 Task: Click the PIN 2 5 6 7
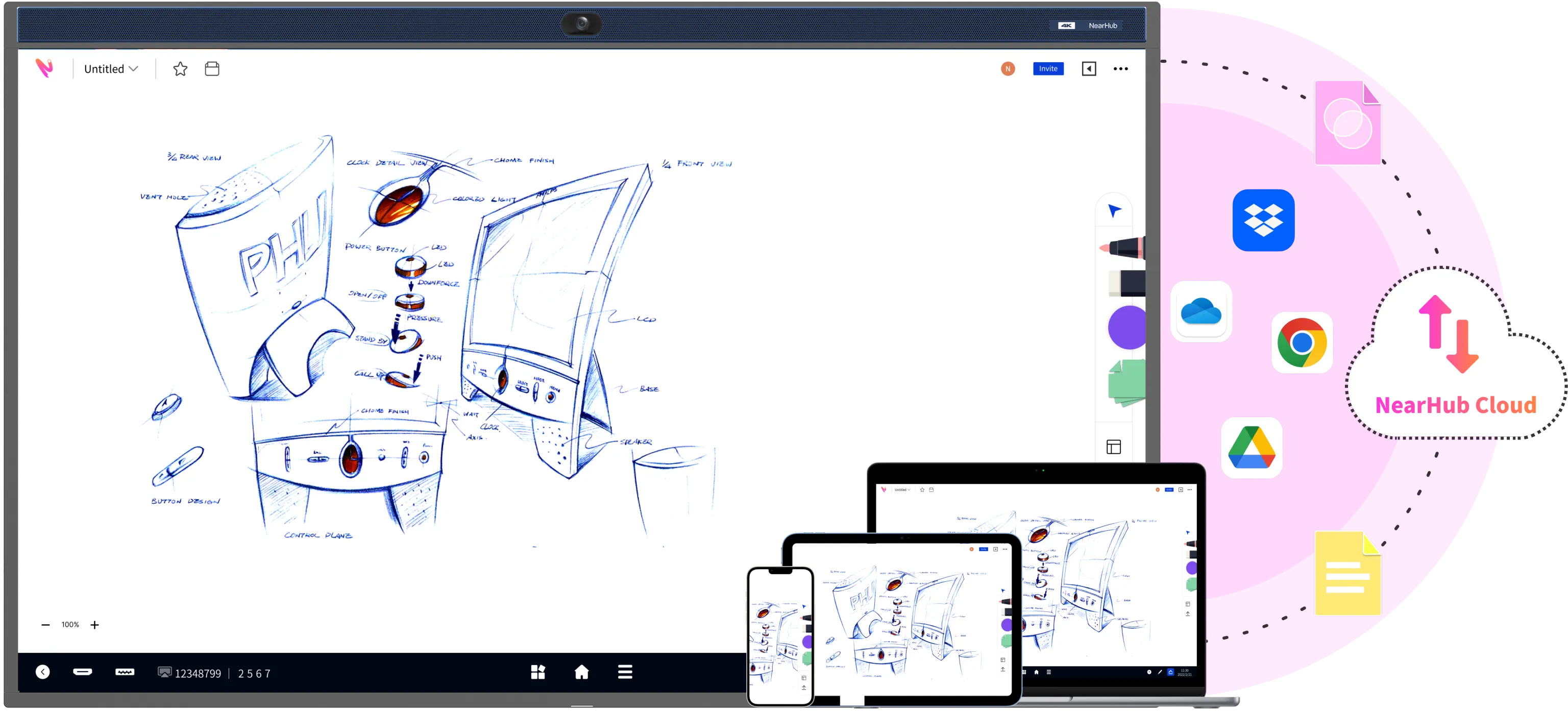pyautogui.click(x=254, y=673)
